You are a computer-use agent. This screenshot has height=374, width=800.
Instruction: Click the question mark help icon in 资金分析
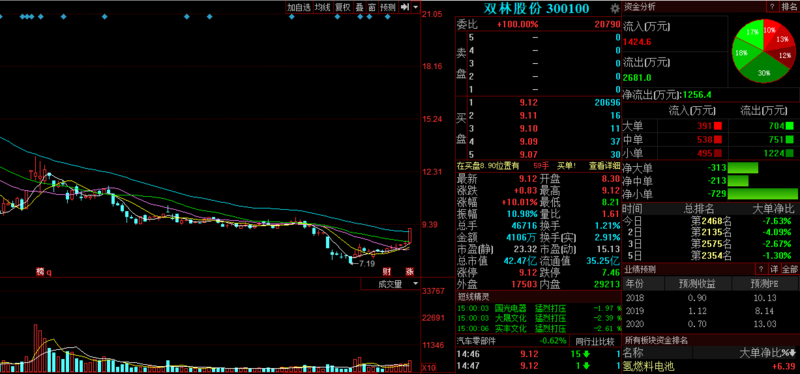pyautogui.click(x=773, y=7)
